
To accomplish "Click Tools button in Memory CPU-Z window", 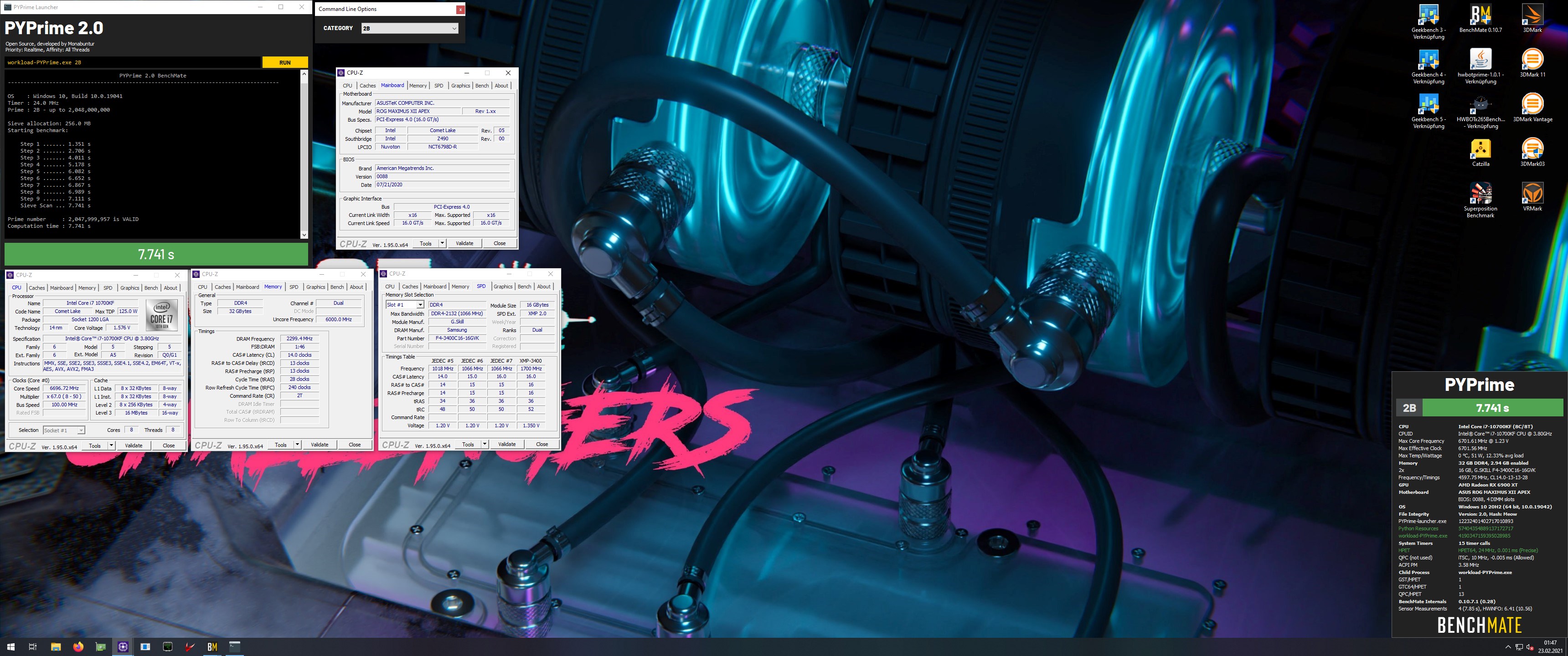I will 281,445.
